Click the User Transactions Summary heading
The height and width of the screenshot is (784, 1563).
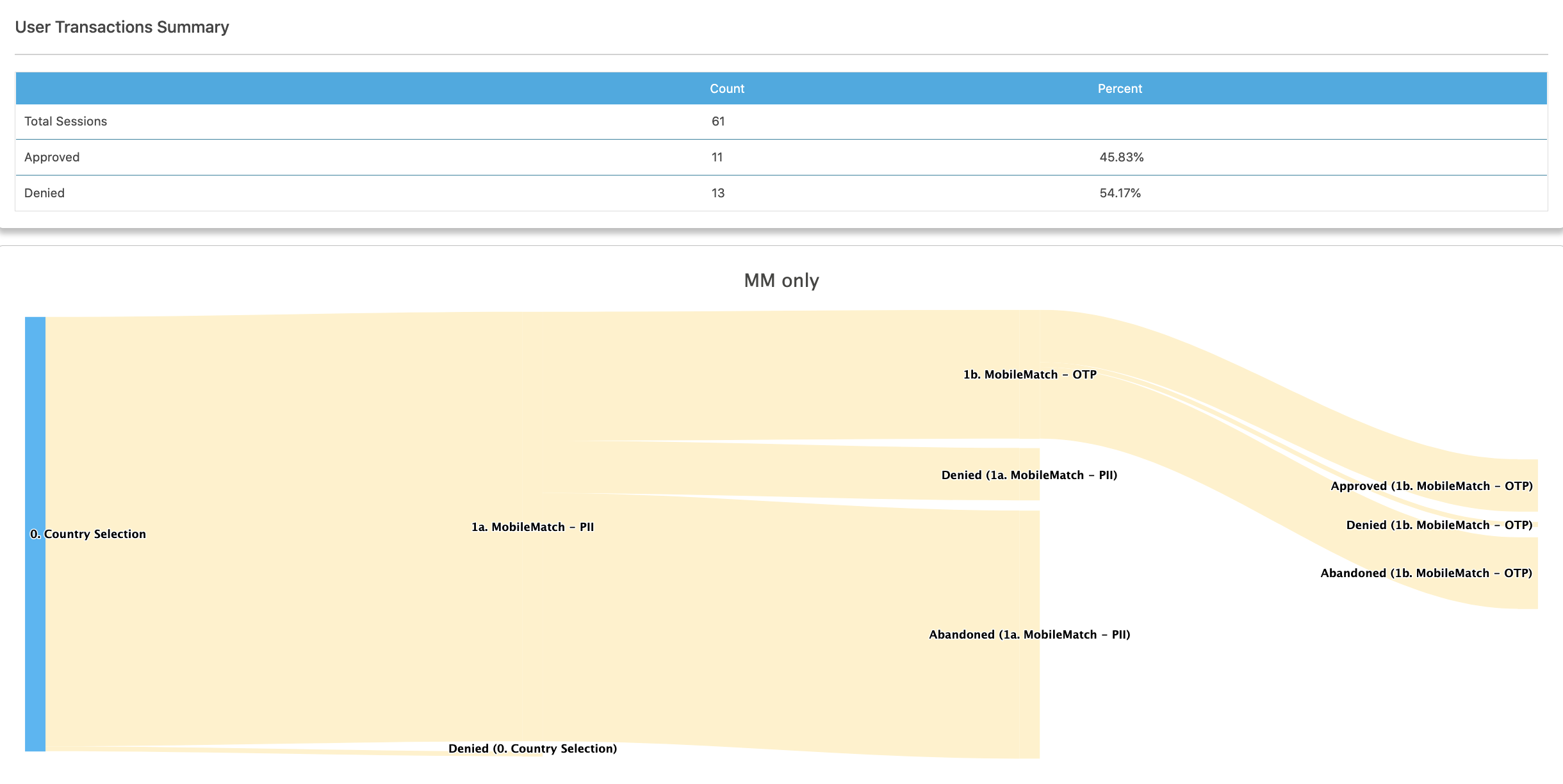click(x=122, y=27)
